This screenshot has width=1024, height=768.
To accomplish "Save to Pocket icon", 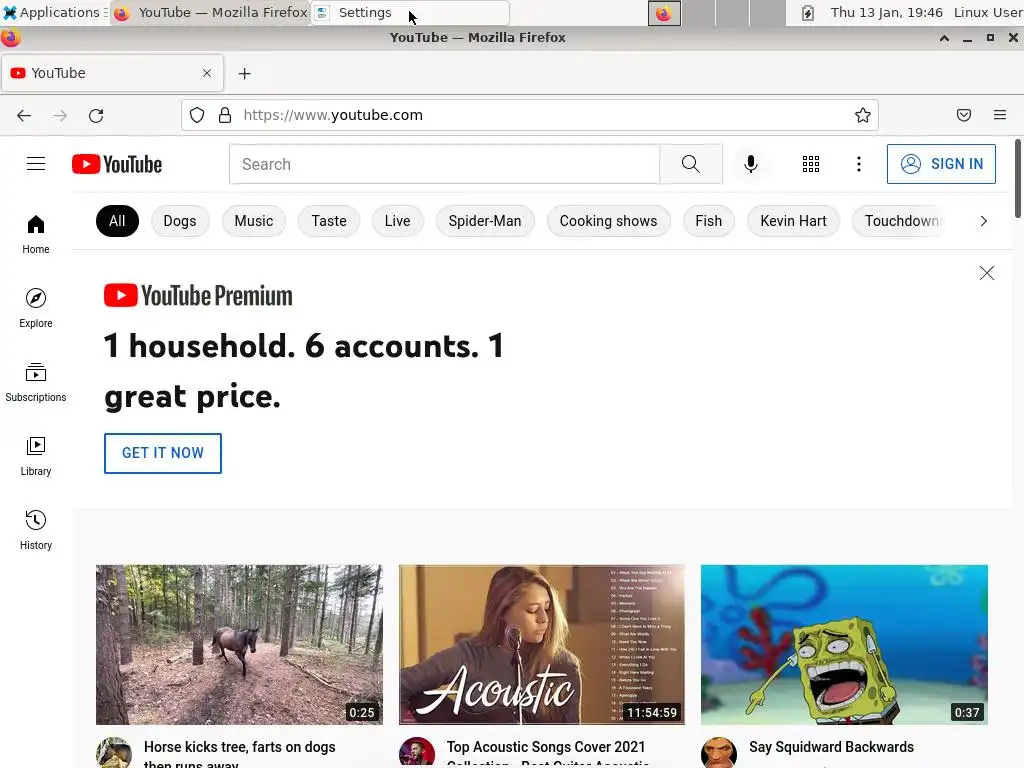I will [x=964, y=116].
